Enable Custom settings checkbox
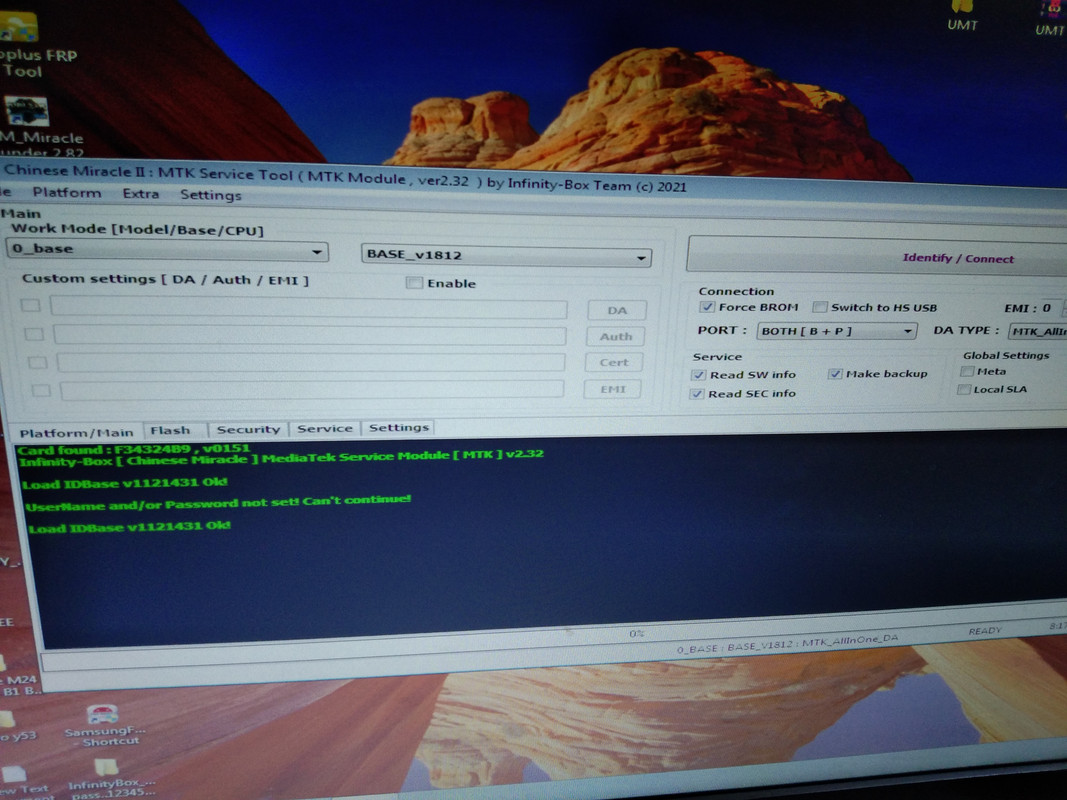 414,282
